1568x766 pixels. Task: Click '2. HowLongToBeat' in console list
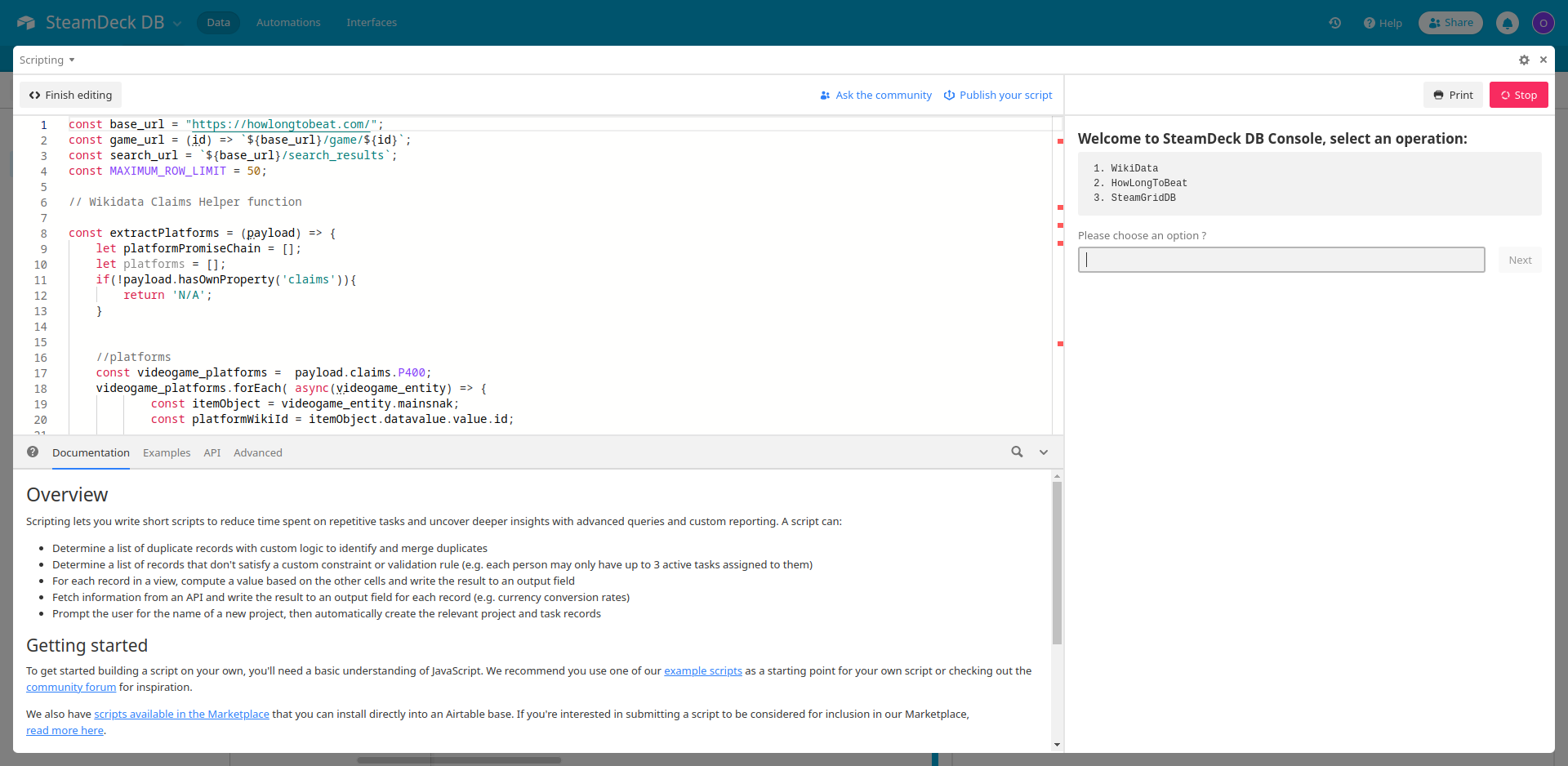coord(1140,183)
